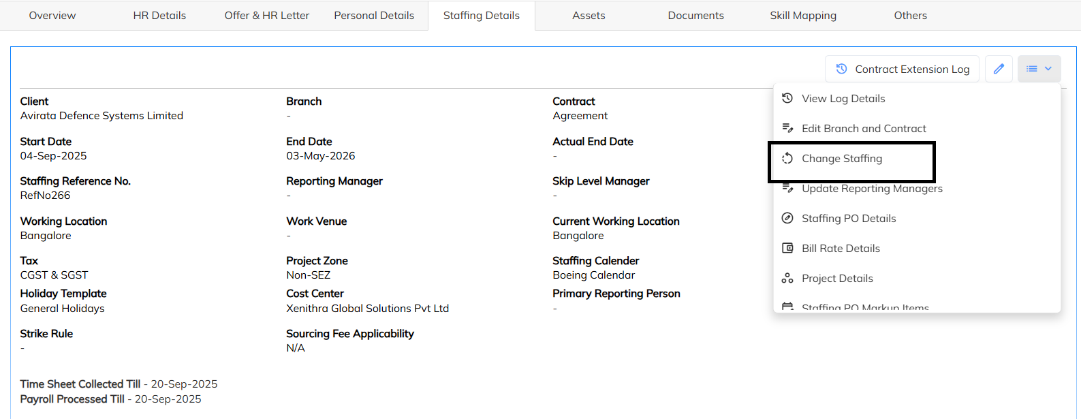Select the Staffing PO Markup Items entry
Viewport: 1081px width, 419px height.
pos(865,307)
